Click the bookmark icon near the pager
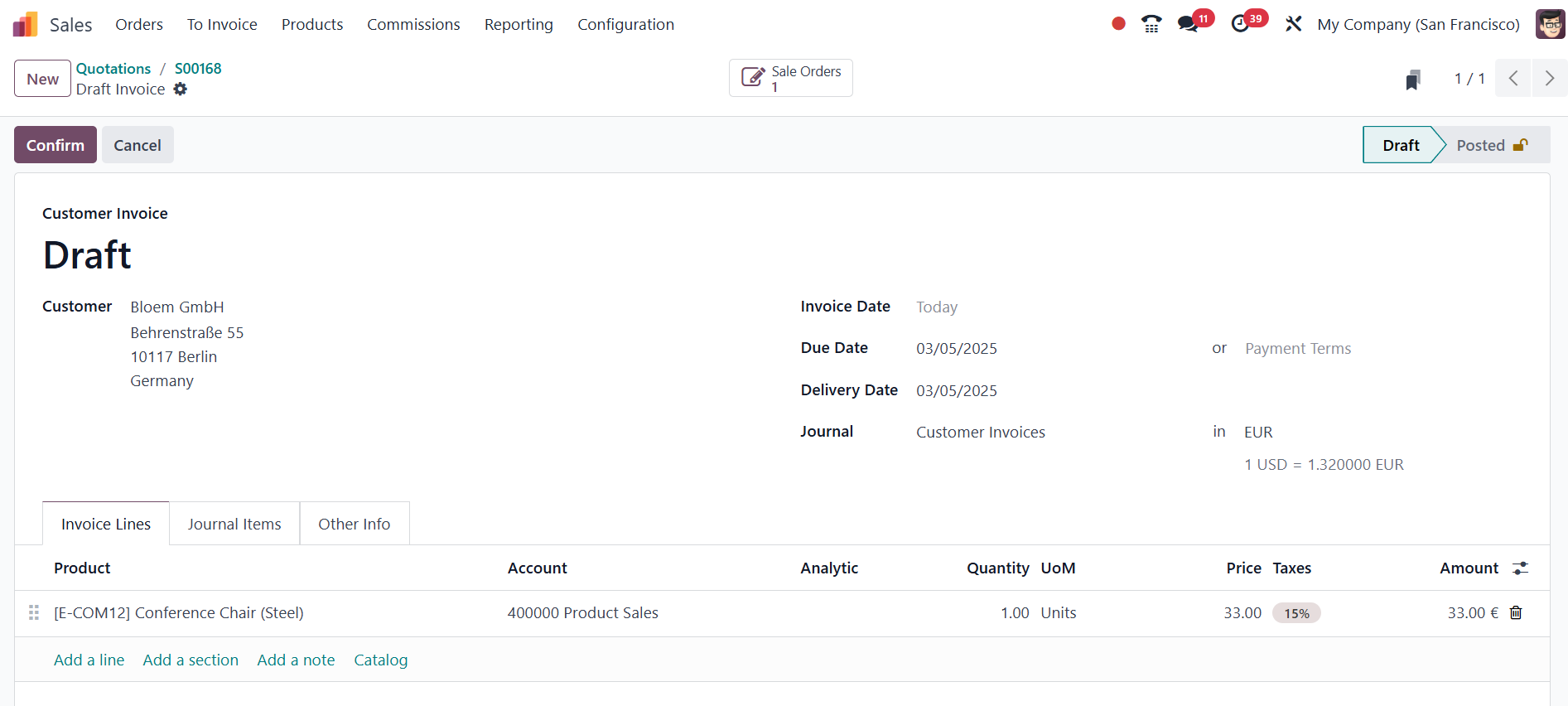The image size is (1568, 706). click(1413, 80)
